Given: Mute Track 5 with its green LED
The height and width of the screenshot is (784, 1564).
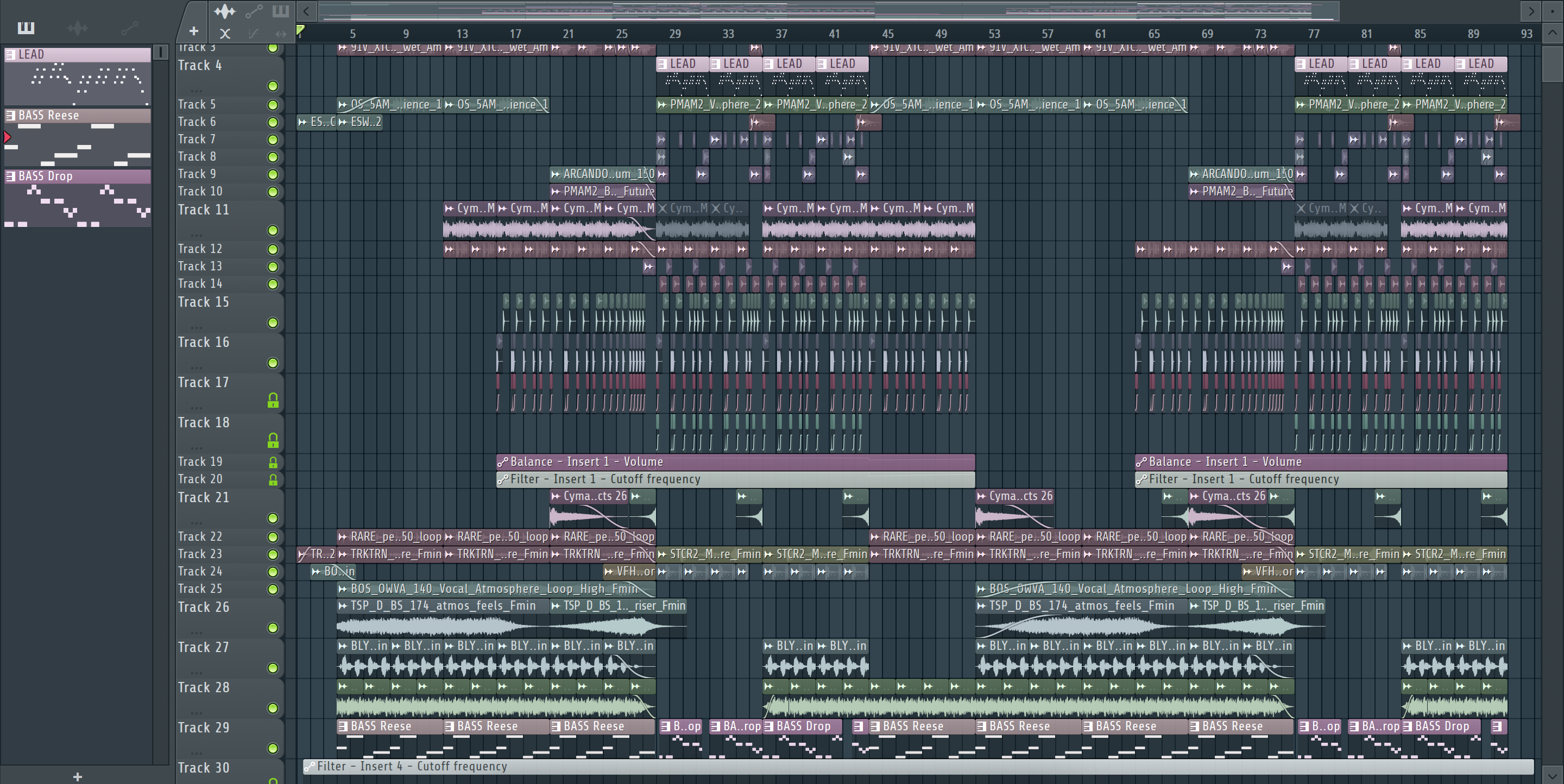Looking at the screenshot, I should [273, 105].
